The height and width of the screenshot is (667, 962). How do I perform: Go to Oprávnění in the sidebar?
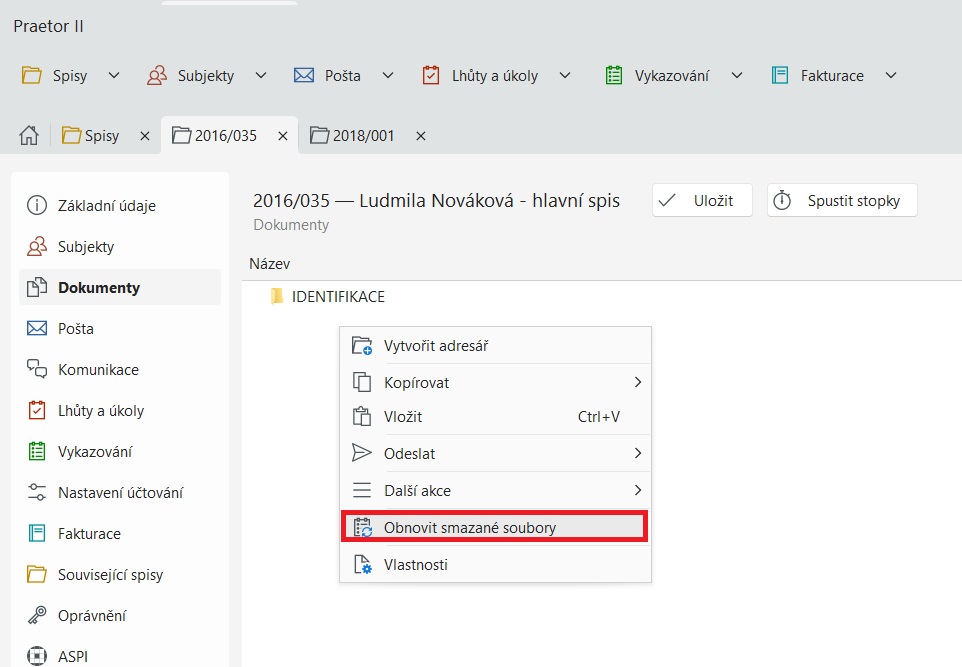(92, 616)
